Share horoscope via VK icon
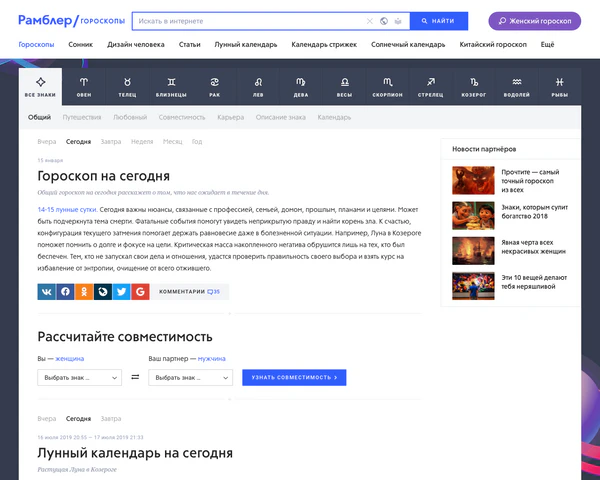The width and height of the screenshot is (600, 480). pyautogui.click(x=47, y=292)
